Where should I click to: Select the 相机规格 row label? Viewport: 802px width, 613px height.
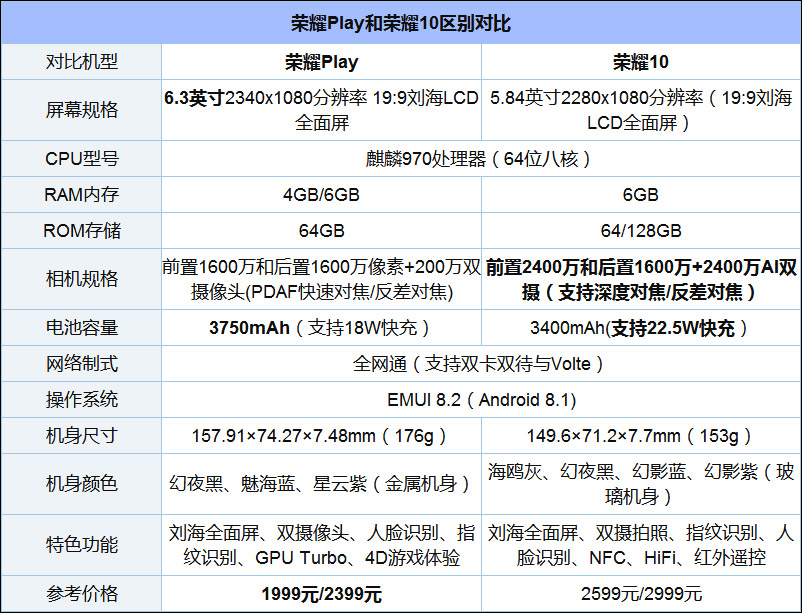[82, 279]
